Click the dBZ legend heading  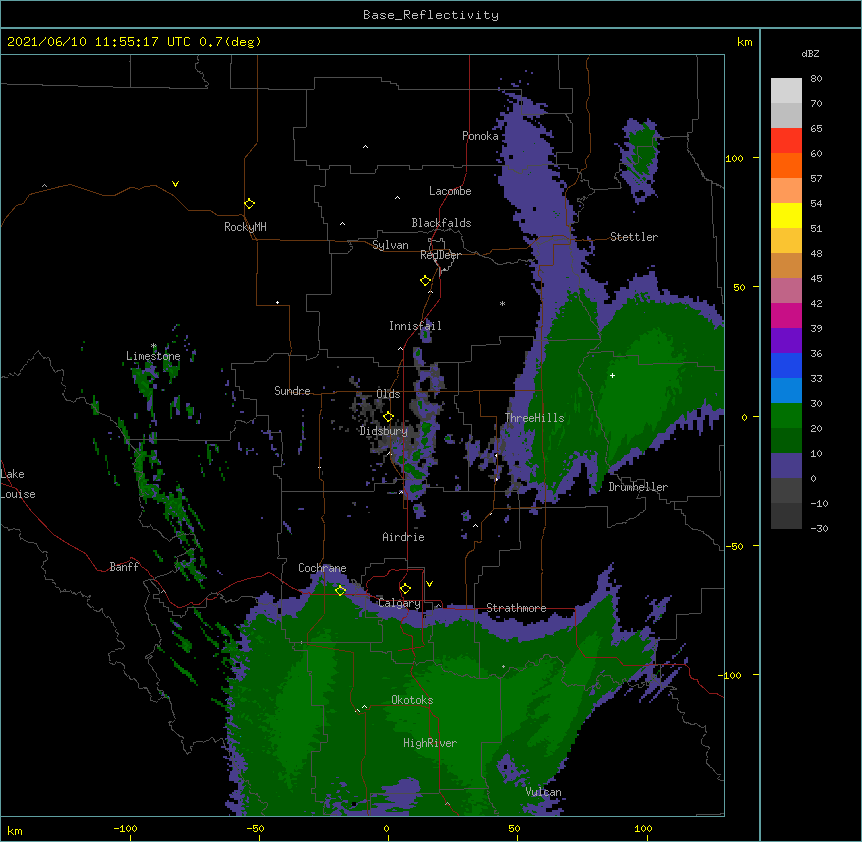click(x=810, y=53)
